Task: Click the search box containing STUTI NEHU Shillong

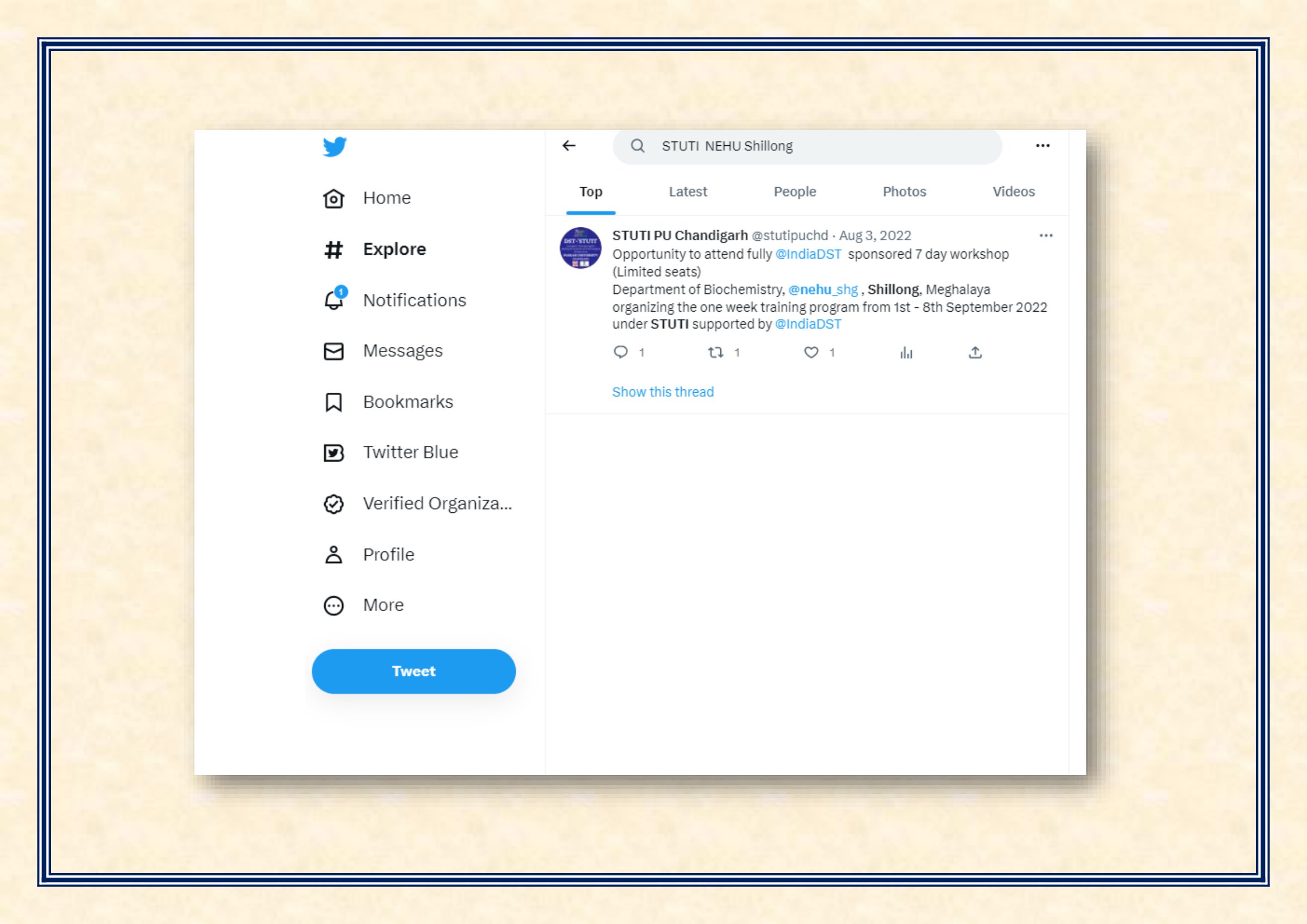Action: (x=807, y=147)
